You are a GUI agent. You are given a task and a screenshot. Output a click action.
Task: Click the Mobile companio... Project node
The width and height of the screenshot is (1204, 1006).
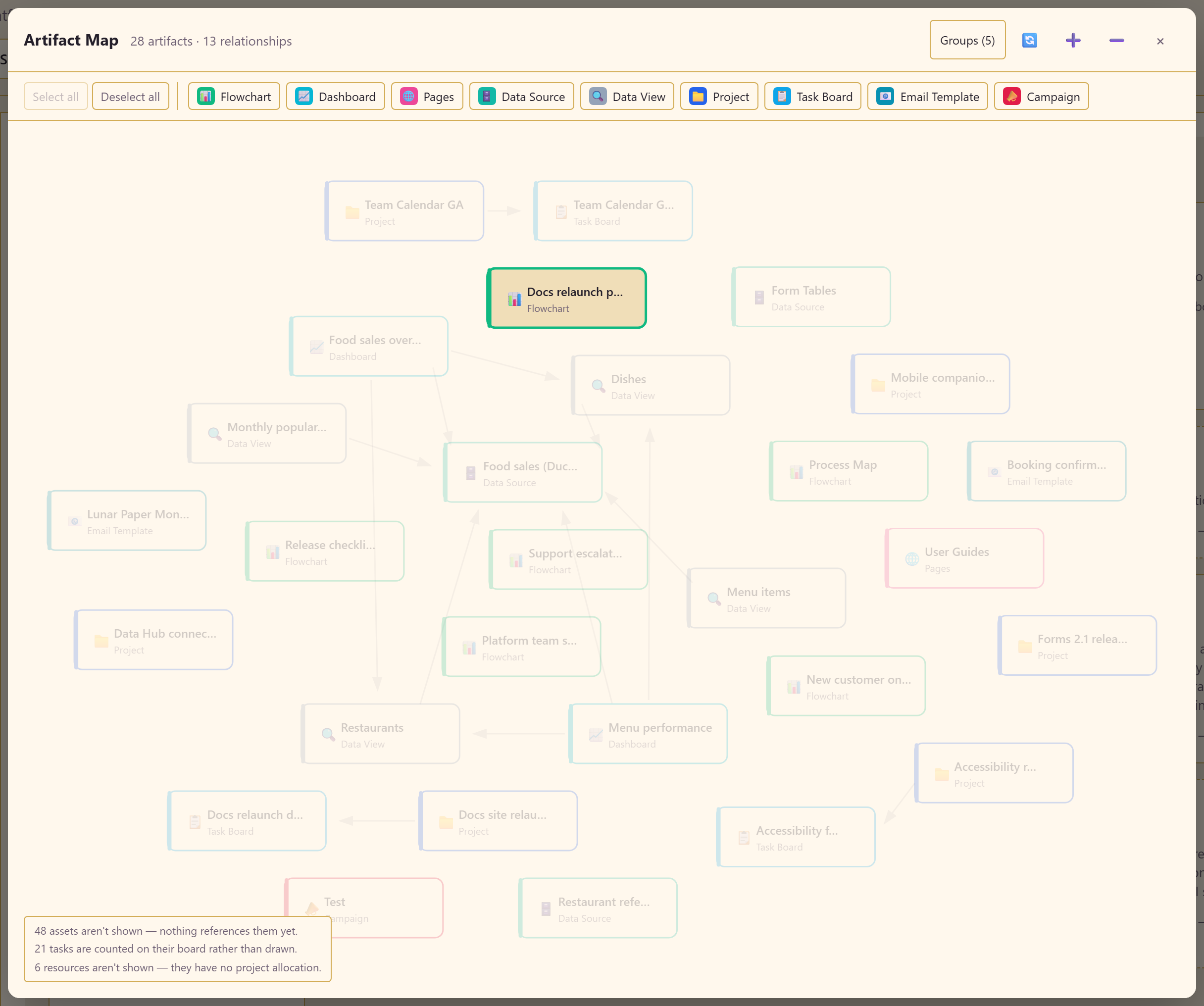pyautogui.click(x=931, y=384)
